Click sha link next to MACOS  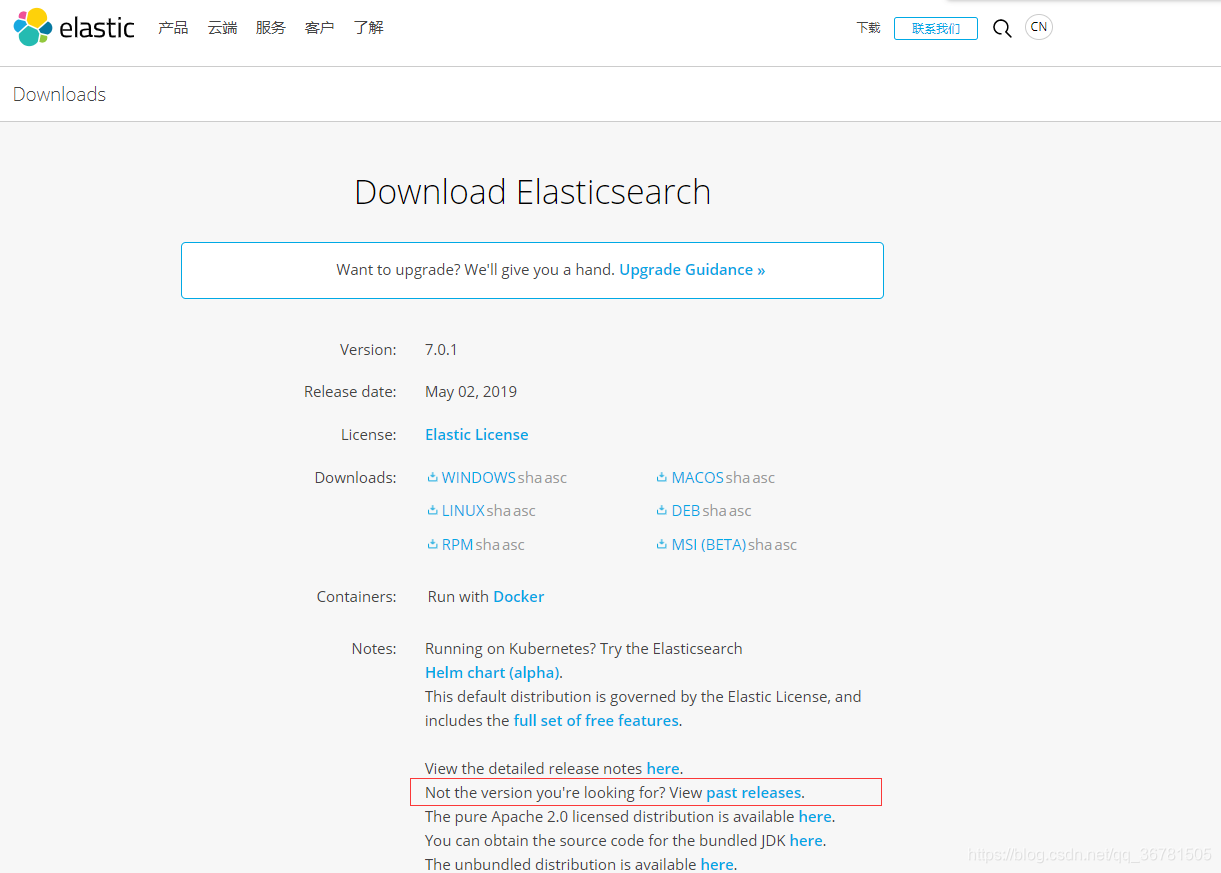pyautogui.click(x=738, y=478)
